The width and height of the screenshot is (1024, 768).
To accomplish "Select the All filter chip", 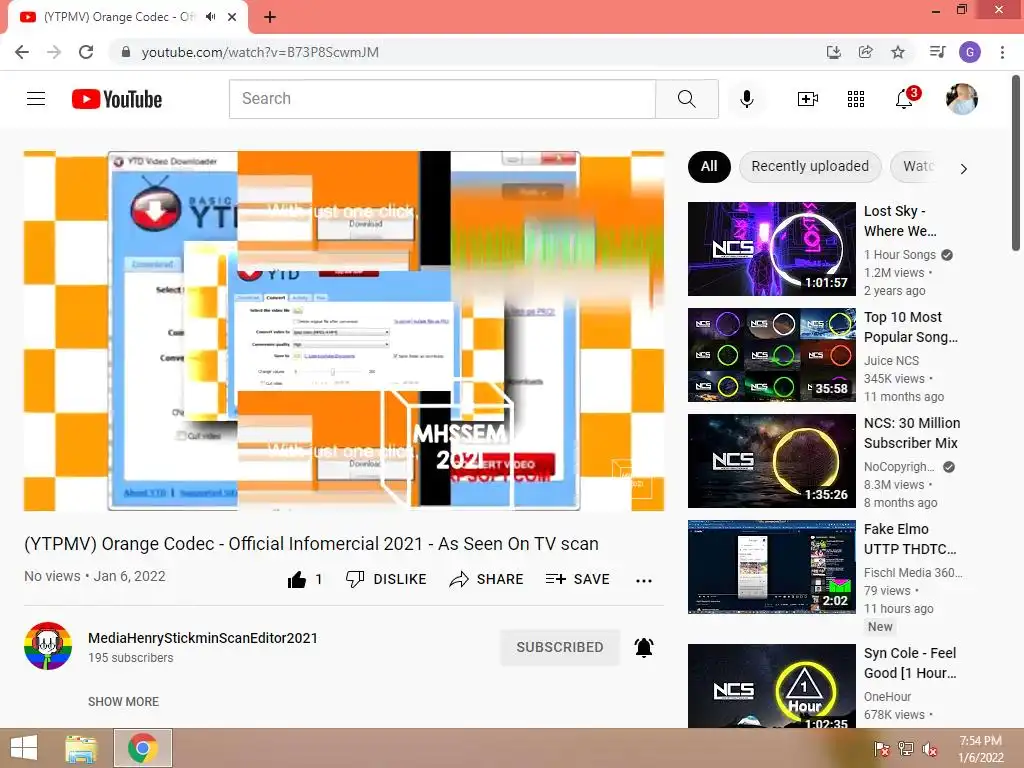I will [709, 167].
